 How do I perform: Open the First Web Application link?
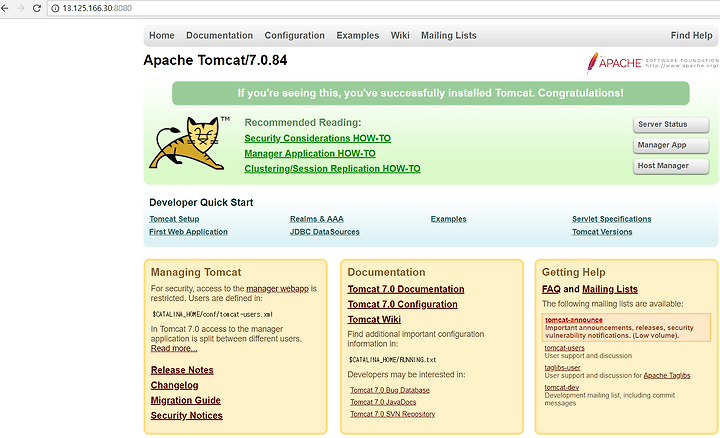(x=188, y=232)
